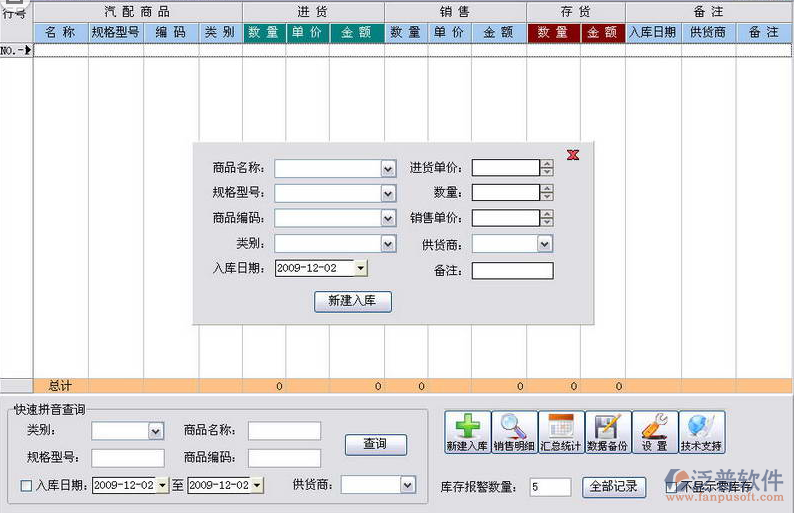Toggle the 不显示零库存 checkbox
794x513 pixels.
point(671,487)
